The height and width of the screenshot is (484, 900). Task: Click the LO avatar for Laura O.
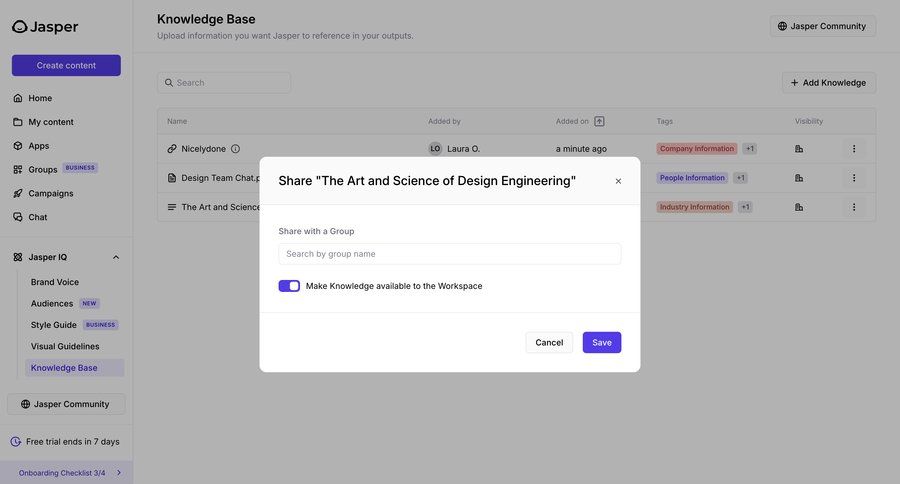click(435, 149)
